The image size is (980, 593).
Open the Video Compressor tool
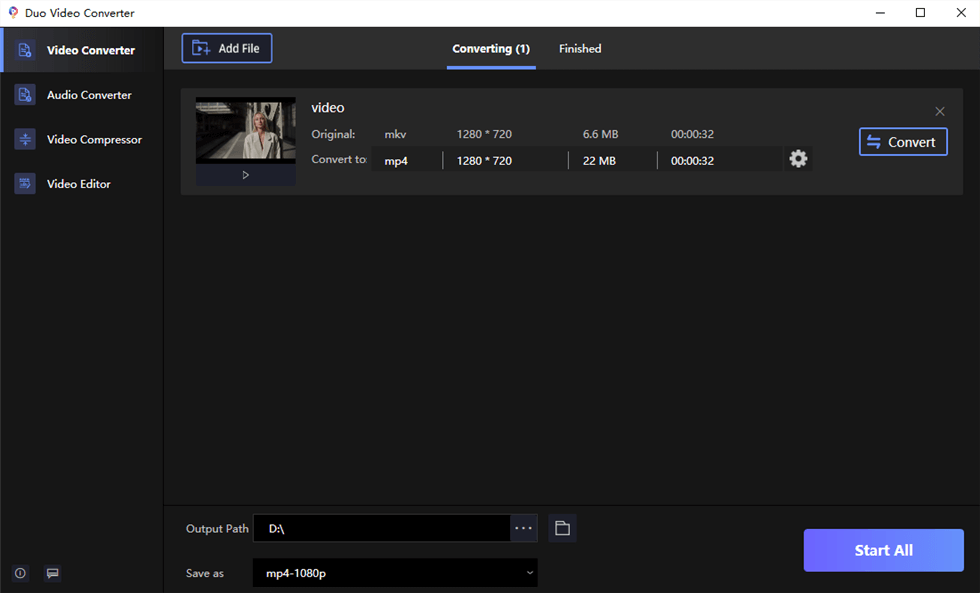[82, 139]
